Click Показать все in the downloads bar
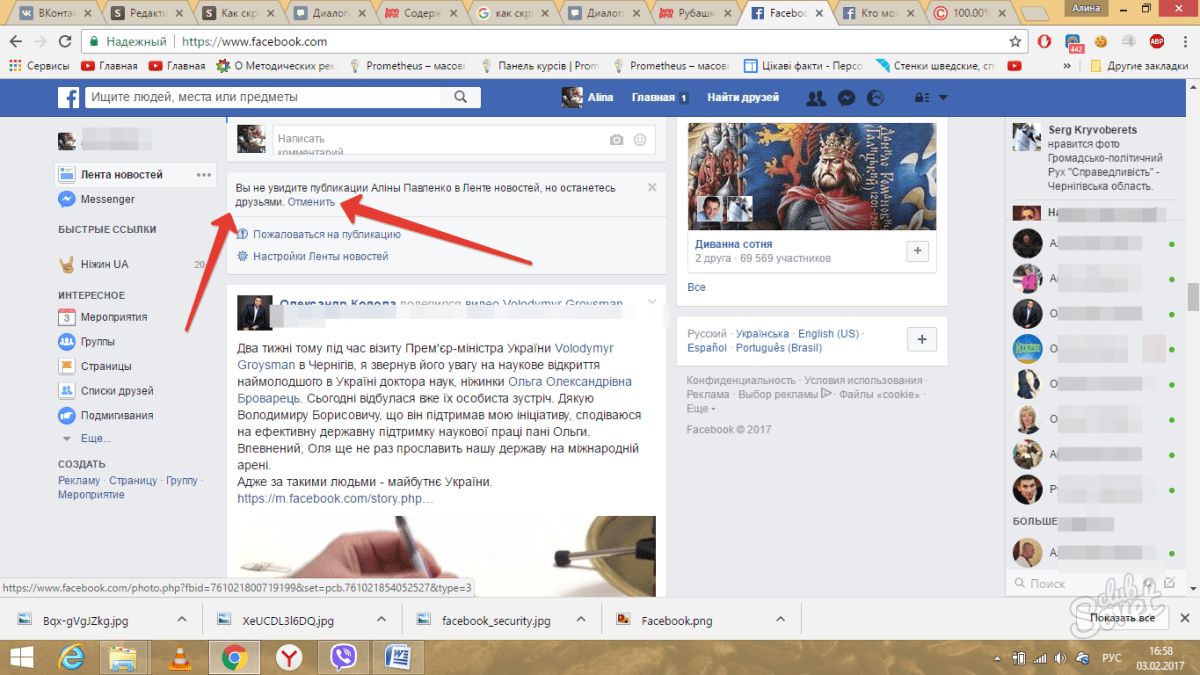The width and height of the screenshot is (1200, 675). (x=1122, y=619)
